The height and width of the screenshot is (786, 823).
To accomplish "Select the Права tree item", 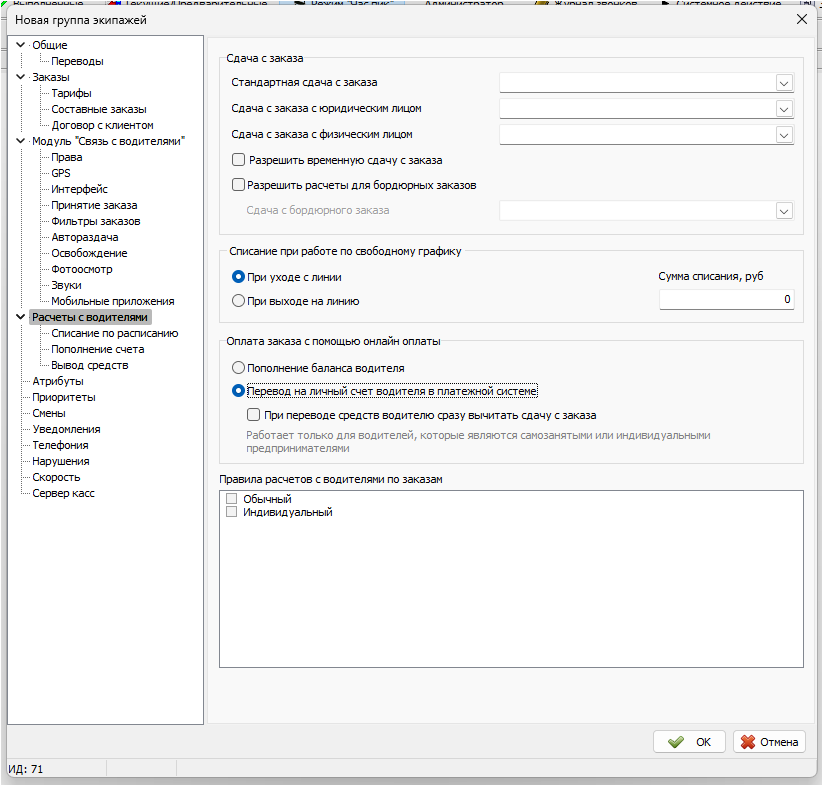I will click(67, 157).
